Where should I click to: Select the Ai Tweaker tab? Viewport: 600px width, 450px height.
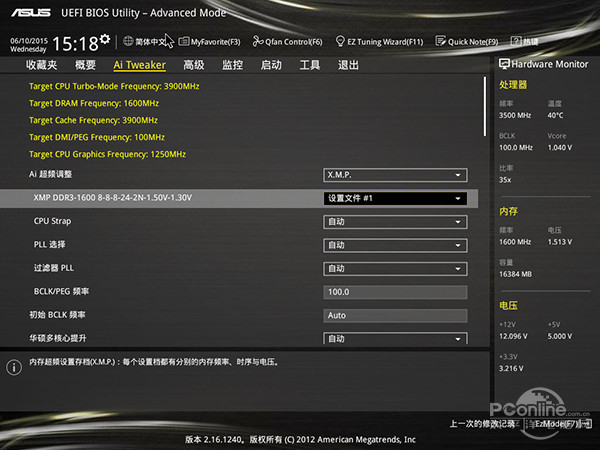(140, 65)
